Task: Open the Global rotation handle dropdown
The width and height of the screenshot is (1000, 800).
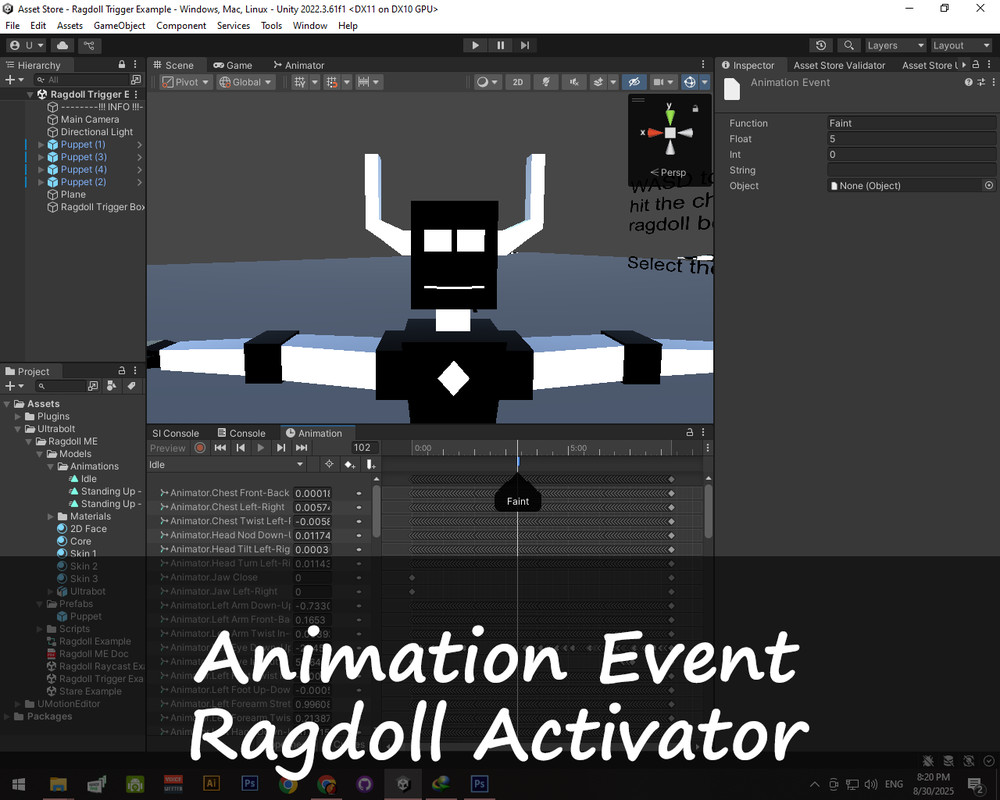Action: pyautogui.click(x=246, y=82)
